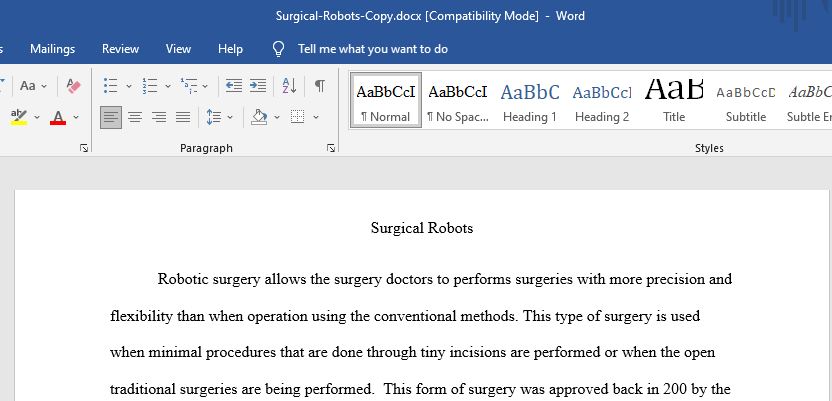
Task: Click the Decrease Indent icon
Action: click(x=233, y=85)
